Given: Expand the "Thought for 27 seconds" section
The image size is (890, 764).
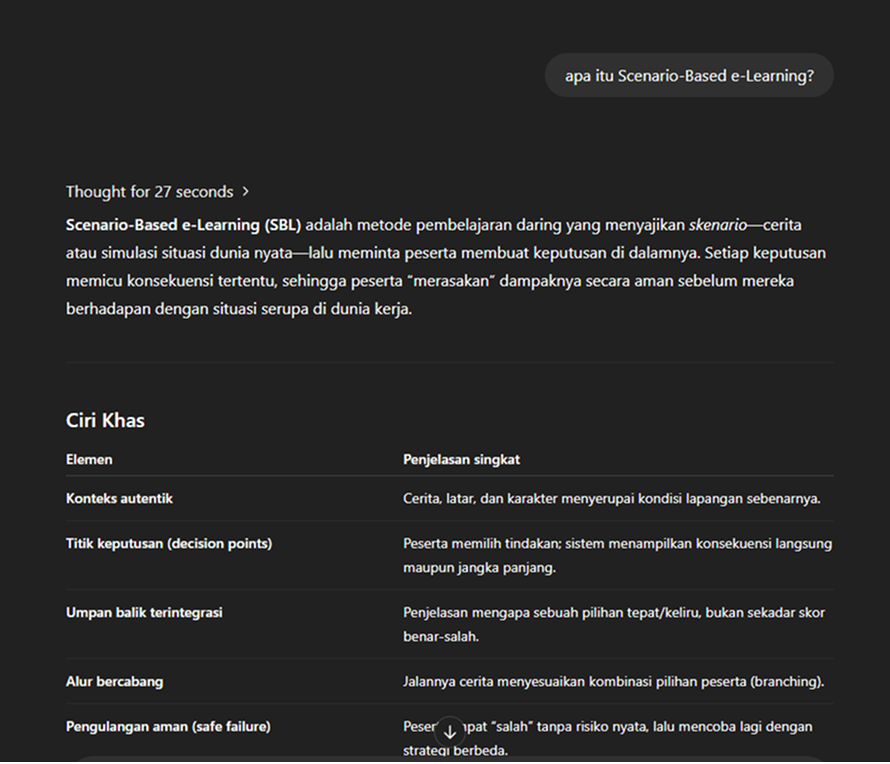Looking at the screenshot, I should pos(149,191).
